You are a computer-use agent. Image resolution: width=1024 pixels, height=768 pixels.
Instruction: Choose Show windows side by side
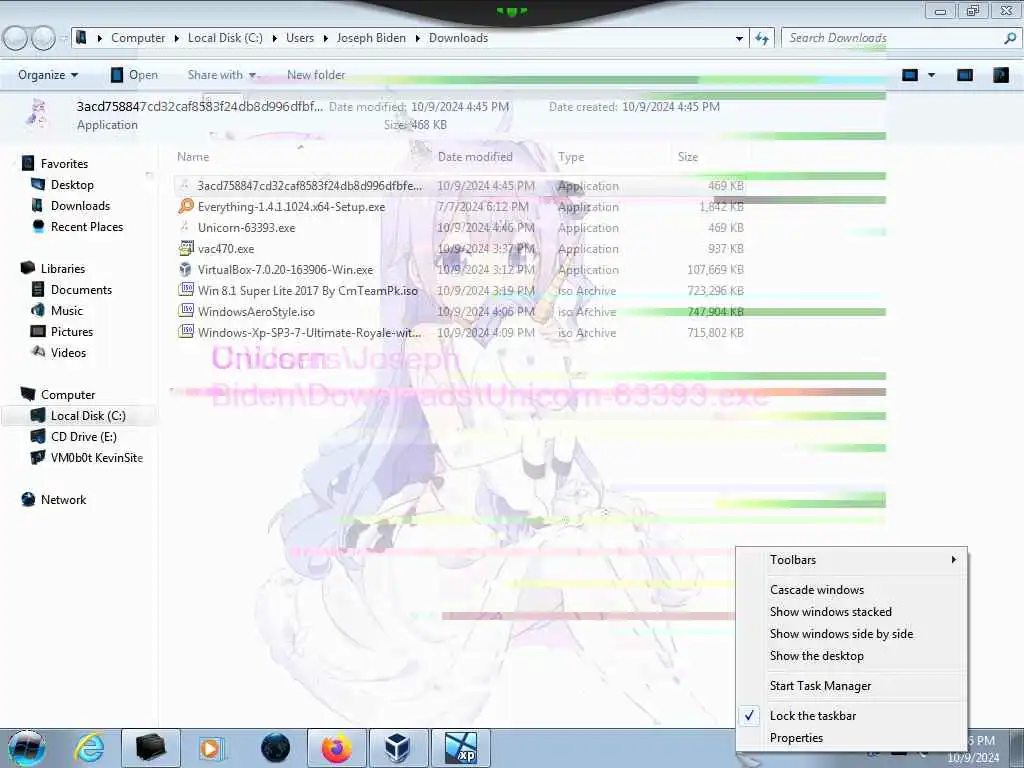tap(841, 634)
